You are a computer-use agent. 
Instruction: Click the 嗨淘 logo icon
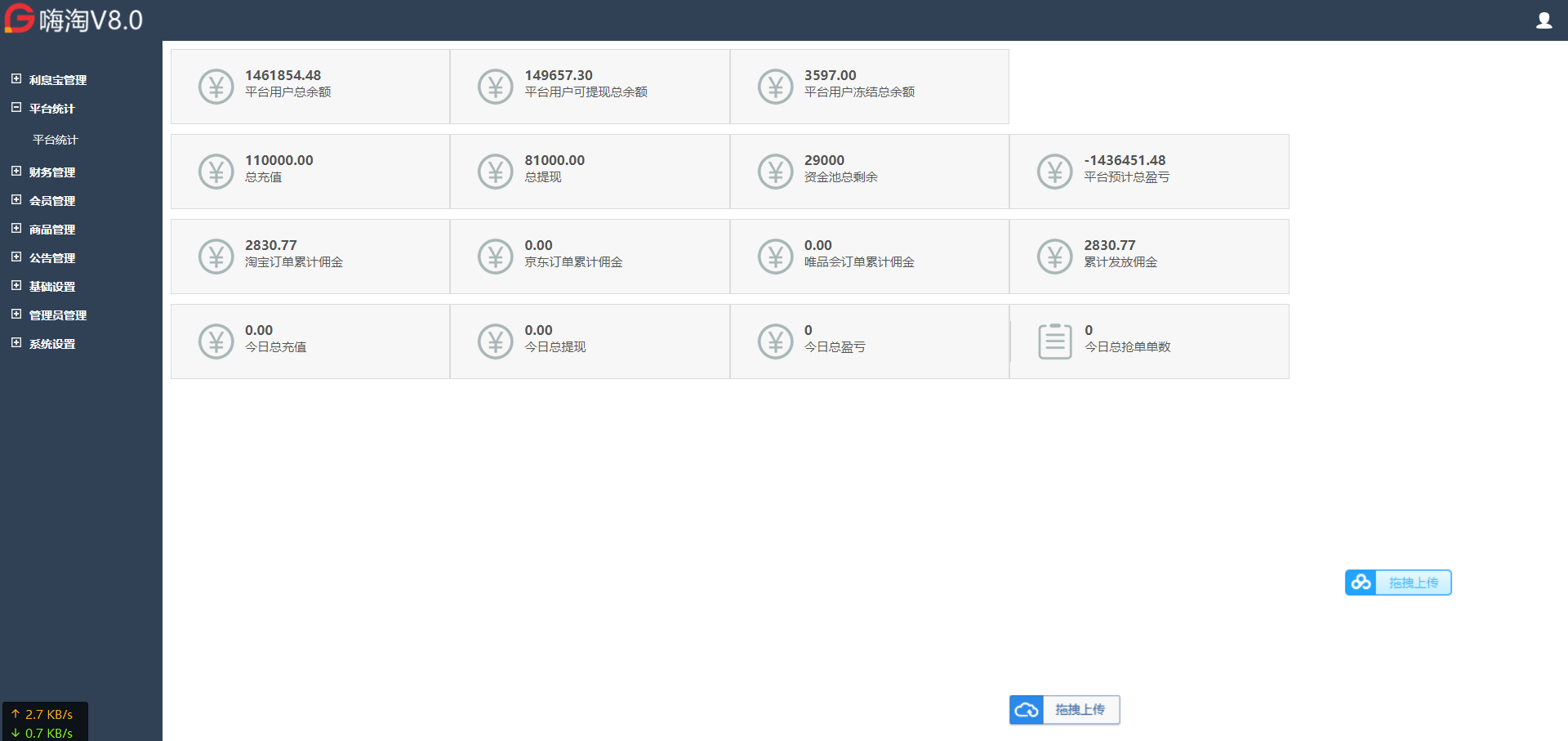(x=20, y=19)
